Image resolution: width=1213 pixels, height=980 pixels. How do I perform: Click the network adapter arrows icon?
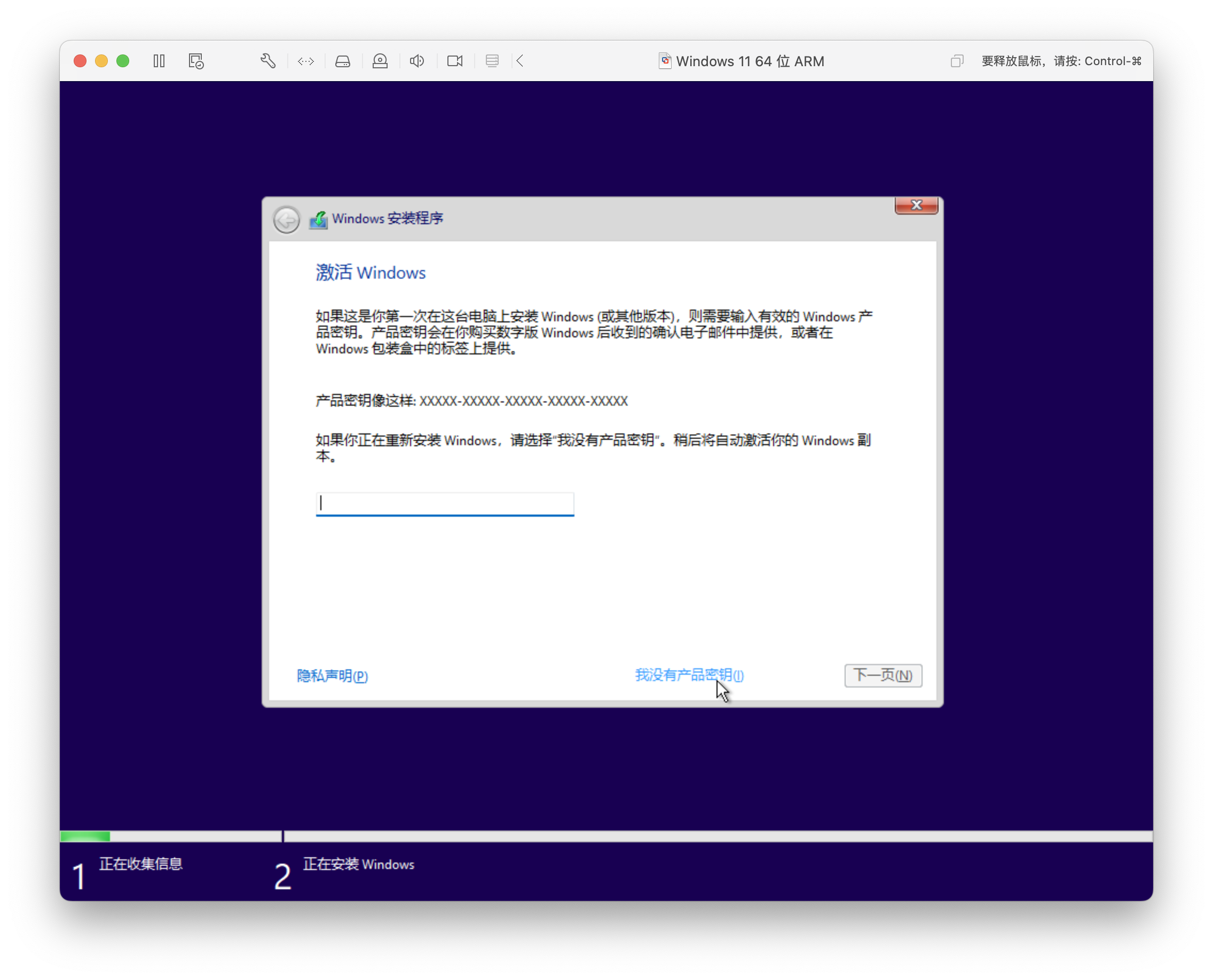point(306,61)
